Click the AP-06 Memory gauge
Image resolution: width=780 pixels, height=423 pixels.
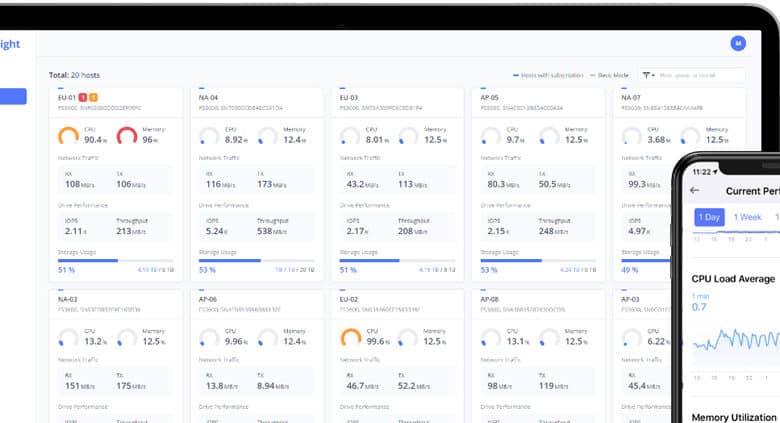pyautogui.click(x=268, y=337)
